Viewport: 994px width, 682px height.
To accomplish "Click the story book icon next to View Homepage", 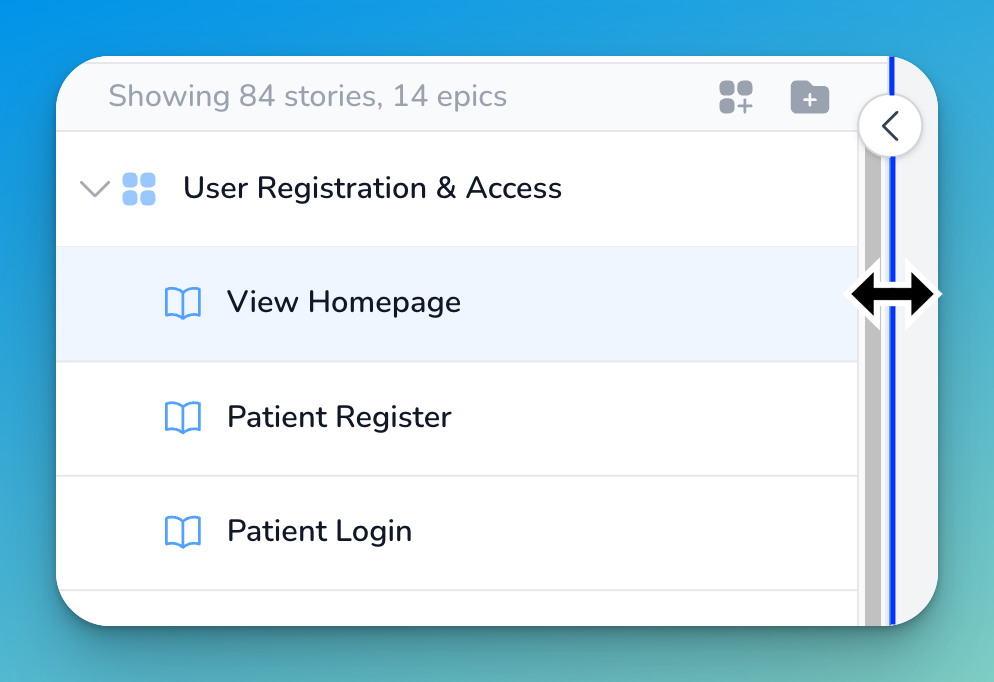I will [184, 302].
